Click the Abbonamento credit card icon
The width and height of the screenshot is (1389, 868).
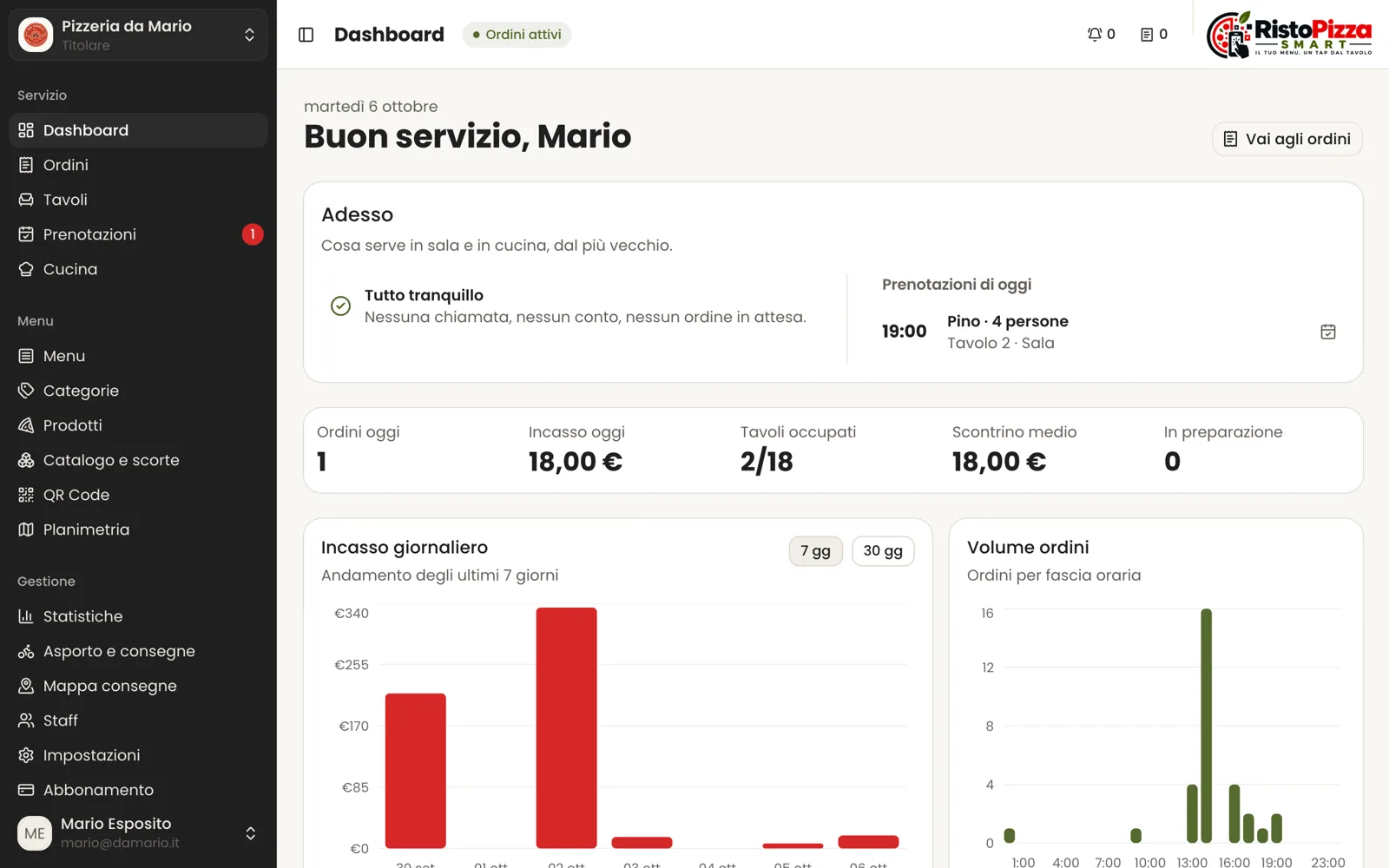click(26, 790)
